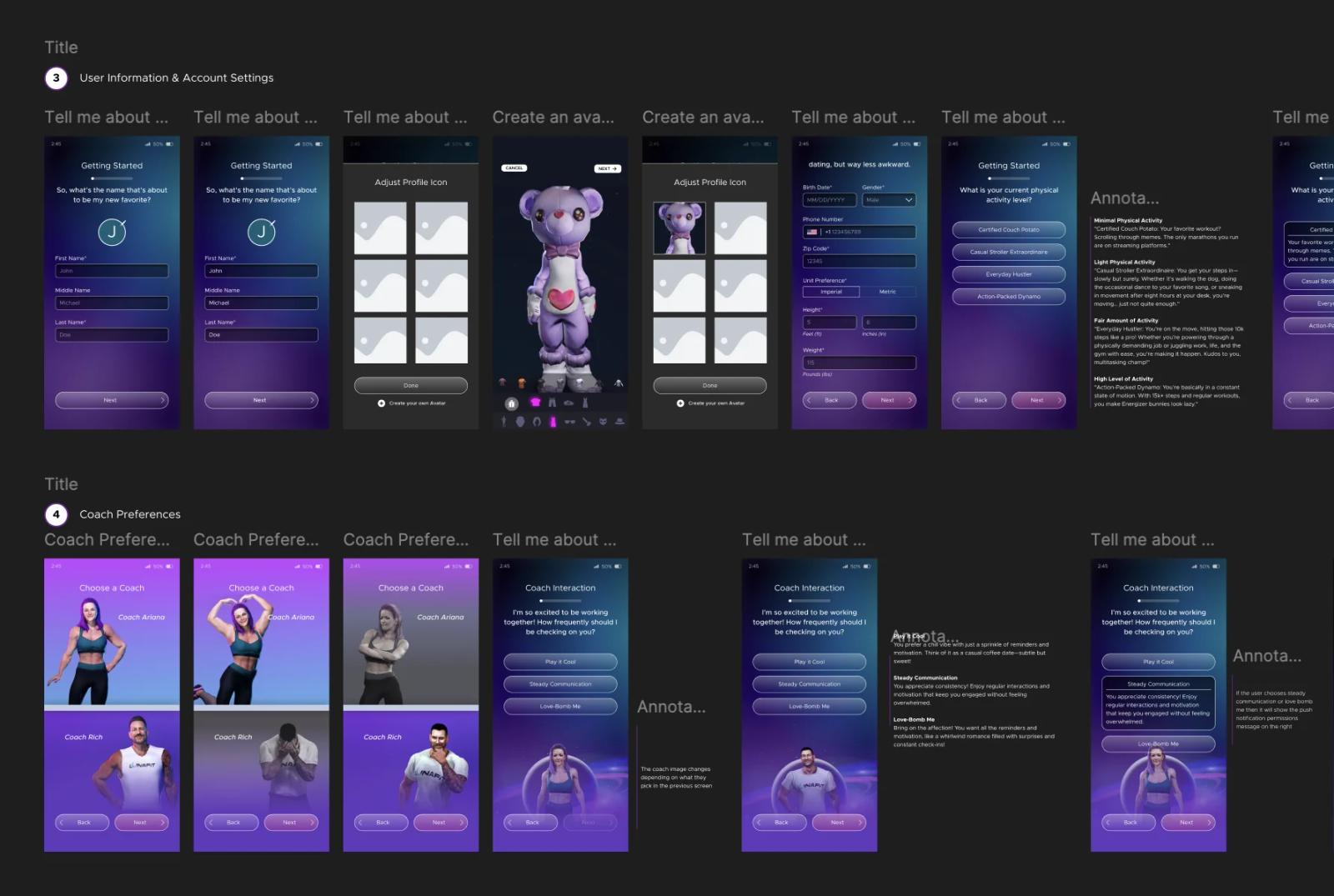The width and height of the screenshot is (1334, 896).
Task: Select the head shape icon in avatar editor
Action: click(520, 422)
